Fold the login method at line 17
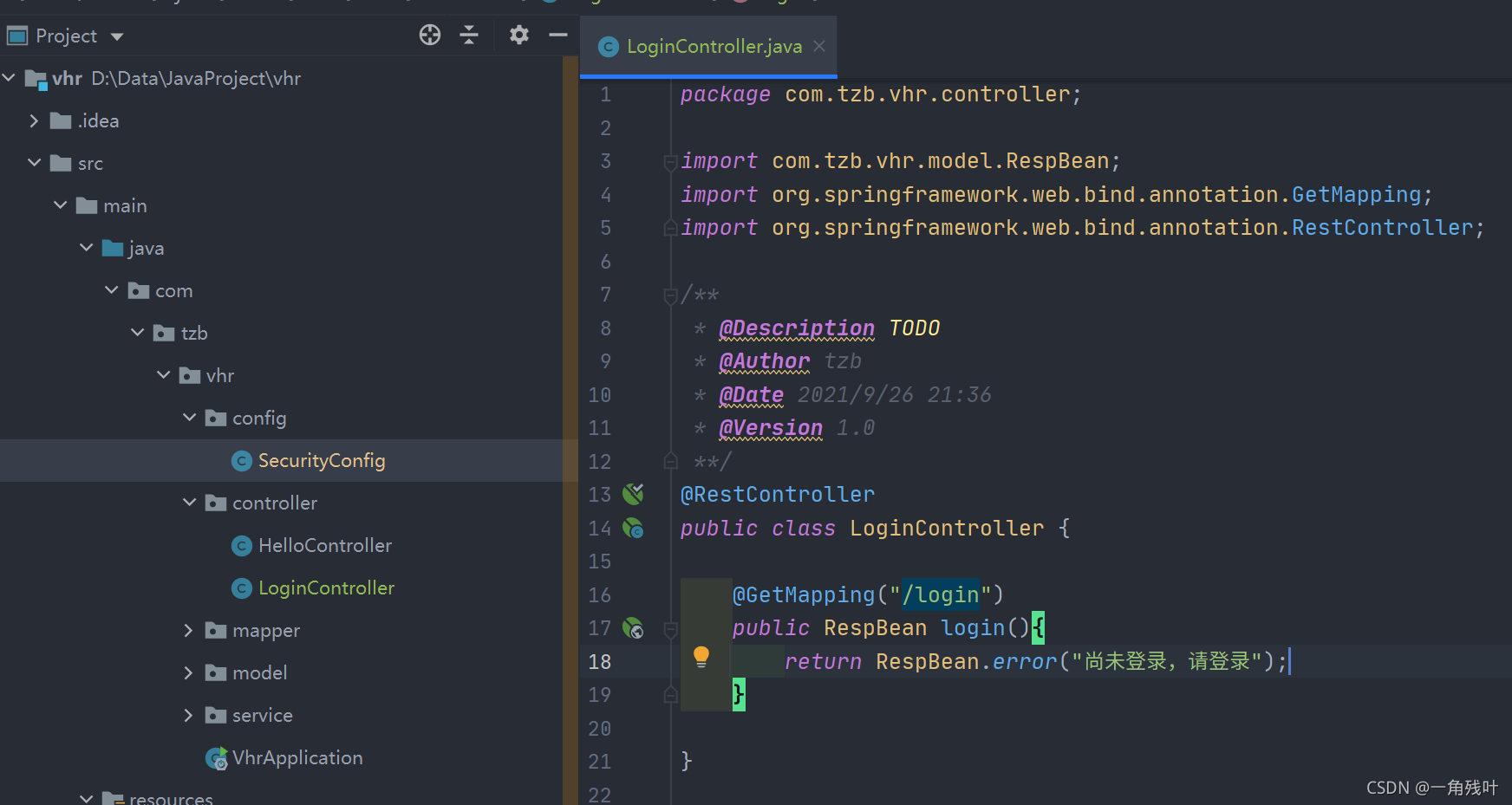The width and height of the screenshot is (1512, 805). click(670, 629)
